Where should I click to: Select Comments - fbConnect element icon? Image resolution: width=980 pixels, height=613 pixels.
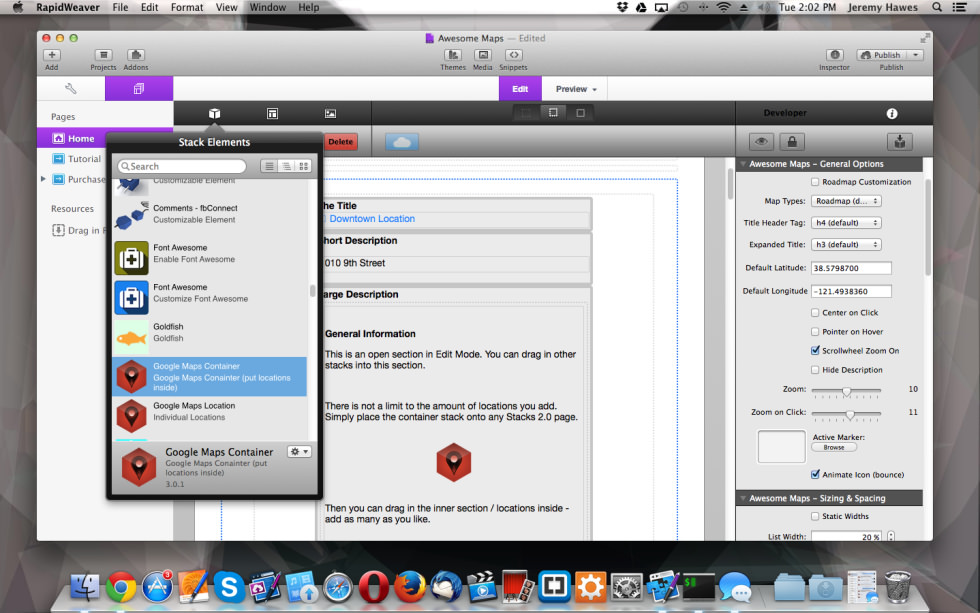tap(131, 216)
